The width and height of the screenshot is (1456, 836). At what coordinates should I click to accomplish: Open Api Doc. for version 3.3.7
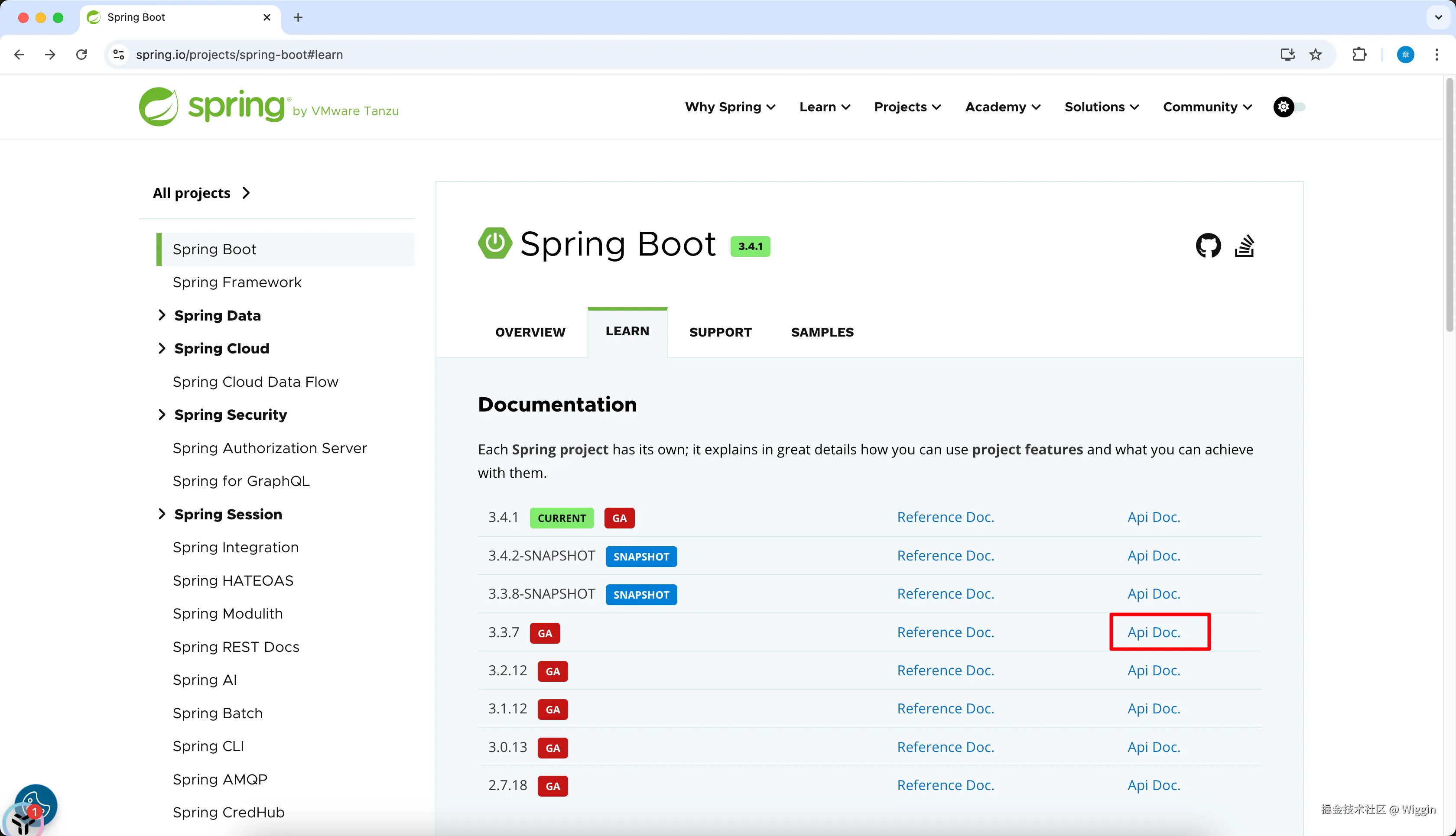(1153, 632)
